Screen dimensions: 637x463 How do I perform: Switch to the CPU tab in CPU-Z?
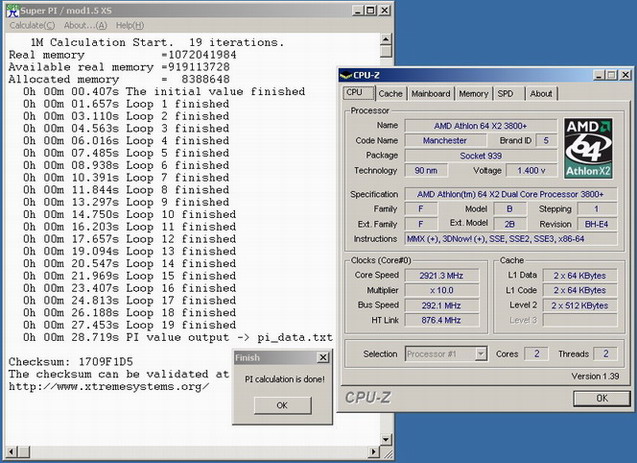tap(358, 93)
